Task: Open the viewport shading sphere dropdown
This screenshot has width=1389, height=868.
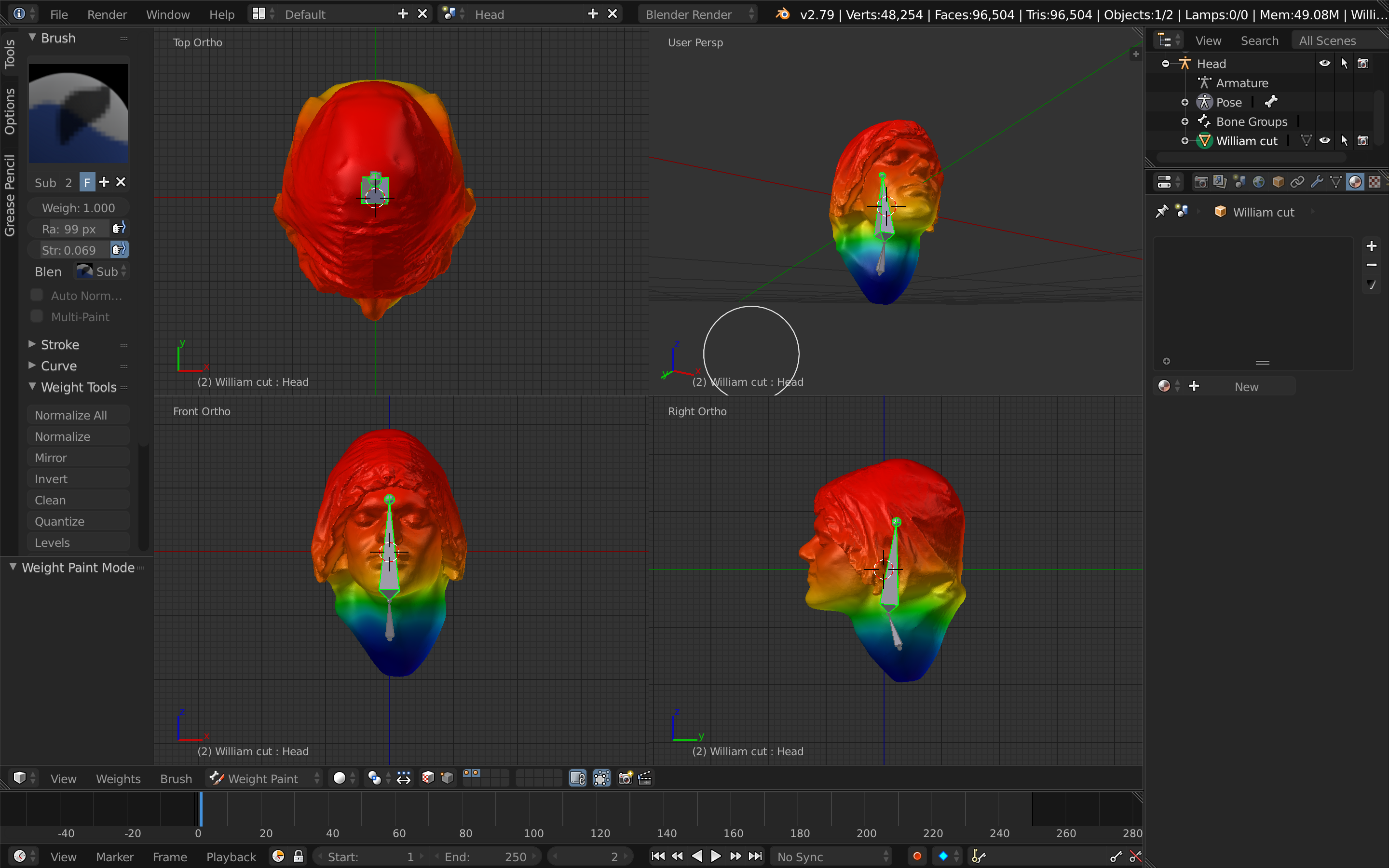Action: click(344, 778)
